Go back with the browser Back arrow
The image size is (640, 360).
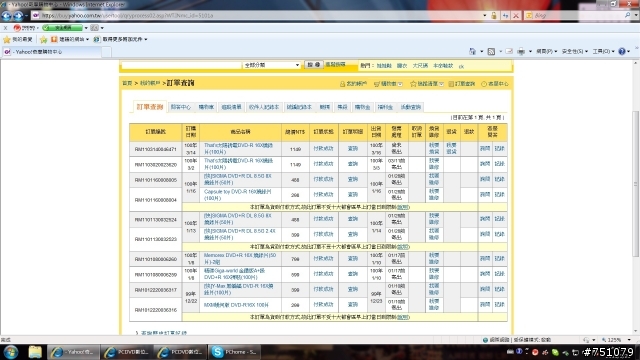7,16
